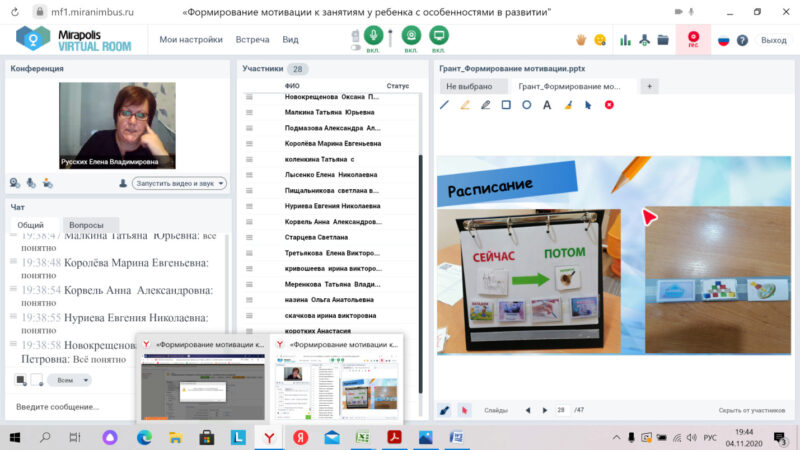Click the slide number field
The width and height of the screenshot is (800, 450).
(562, 410)
